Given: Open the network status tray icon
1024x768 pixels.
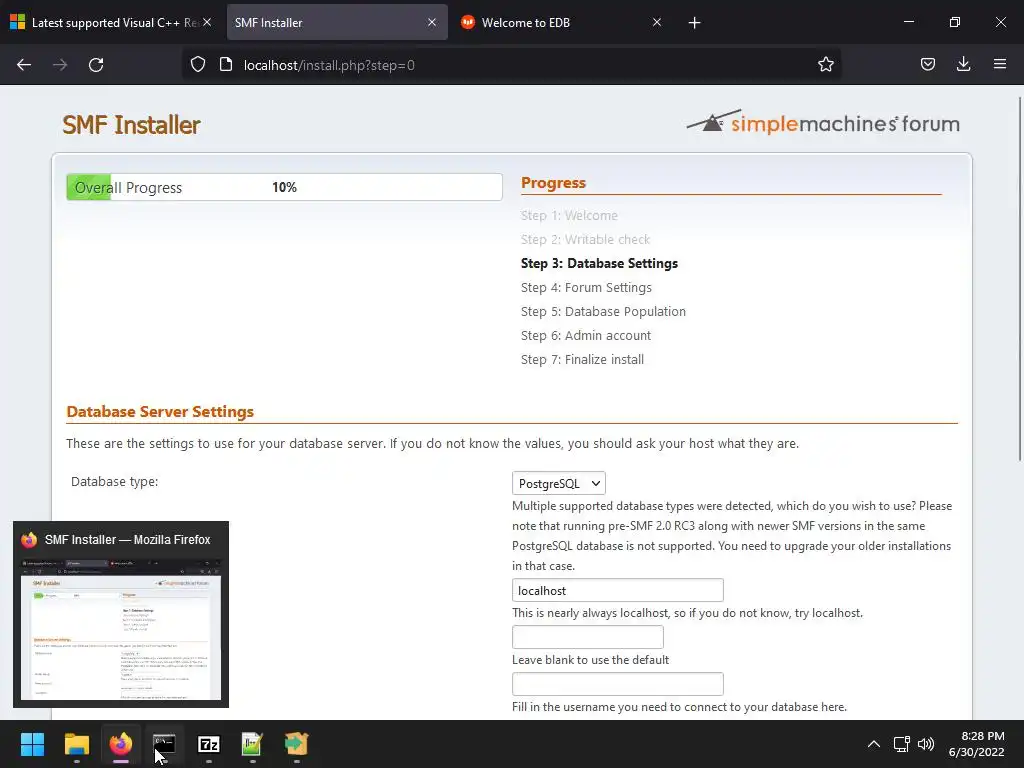Looking at the screenshot, I should [902, 744].
